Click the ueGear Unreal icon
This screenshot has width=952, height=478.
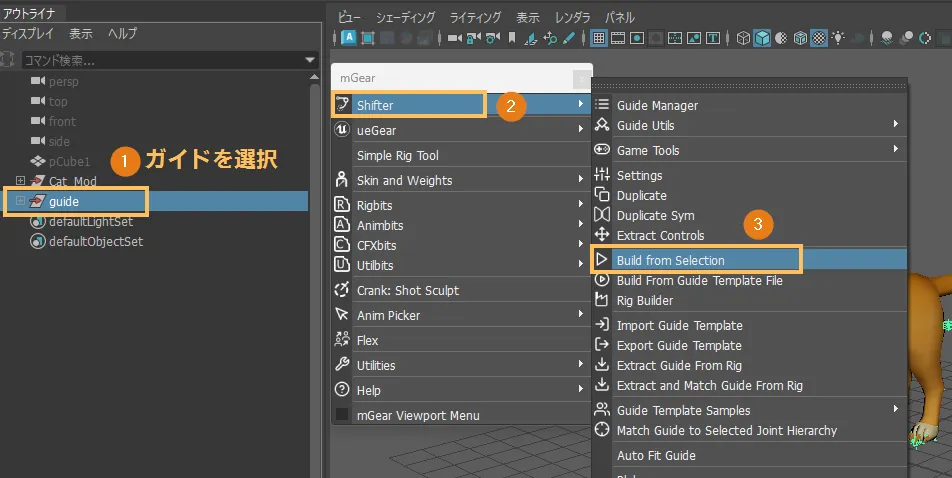click(341, 130)
